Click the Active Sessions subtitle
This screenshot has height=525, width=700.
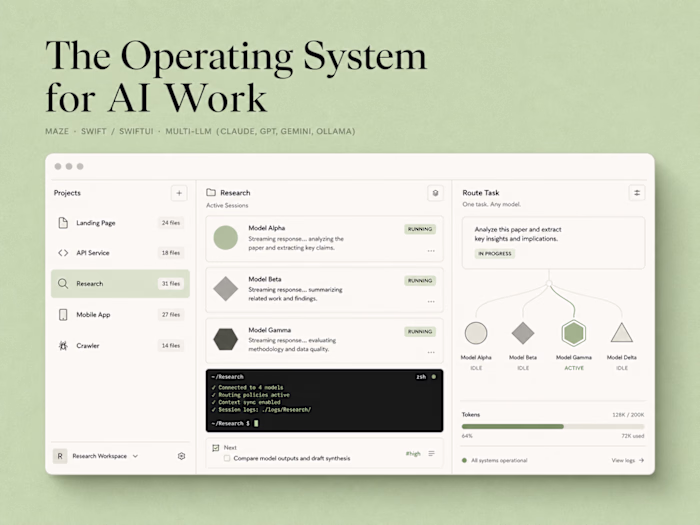227,205
